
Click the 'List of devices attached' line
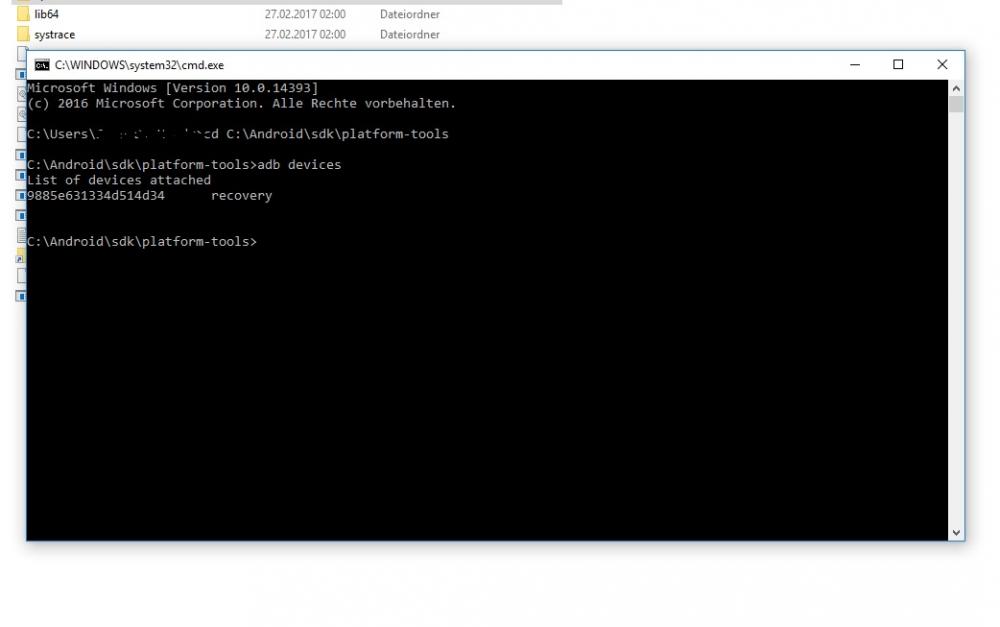pyautogui.click(x=119, y=180)
